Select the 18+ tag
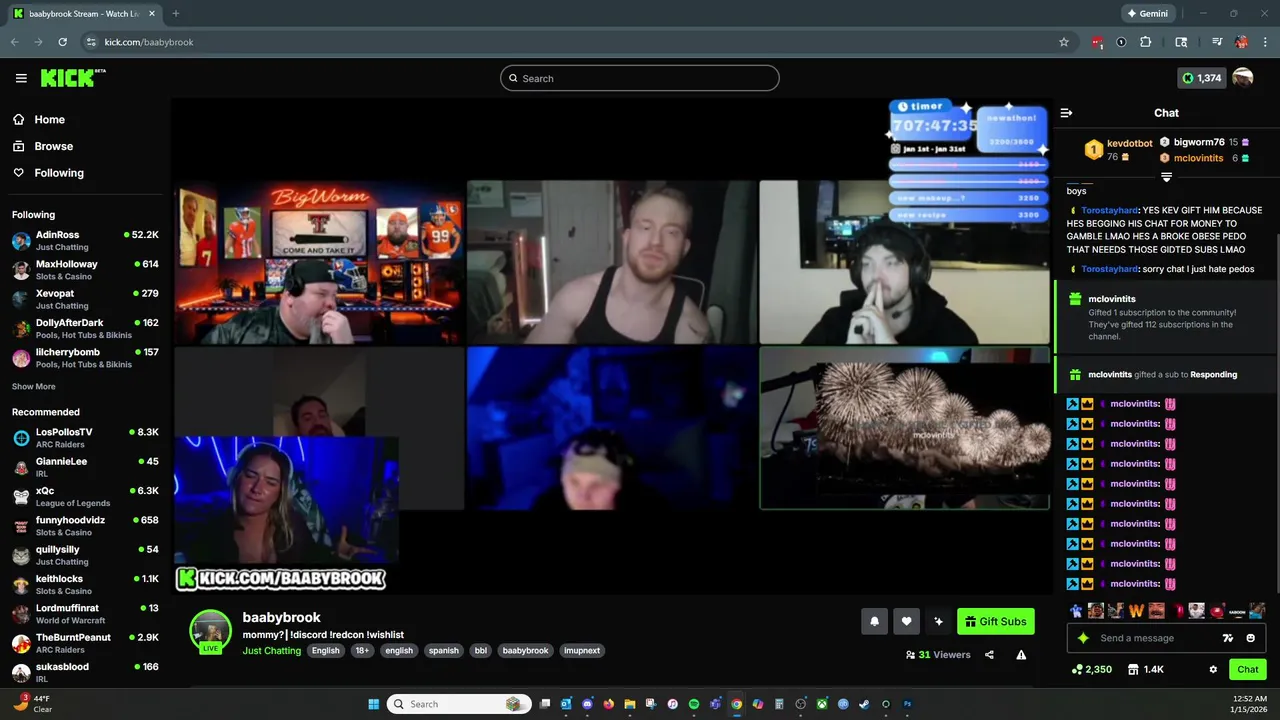Image resolution: width=1280 pixels, height=720 pixels. tap(362, 650)
